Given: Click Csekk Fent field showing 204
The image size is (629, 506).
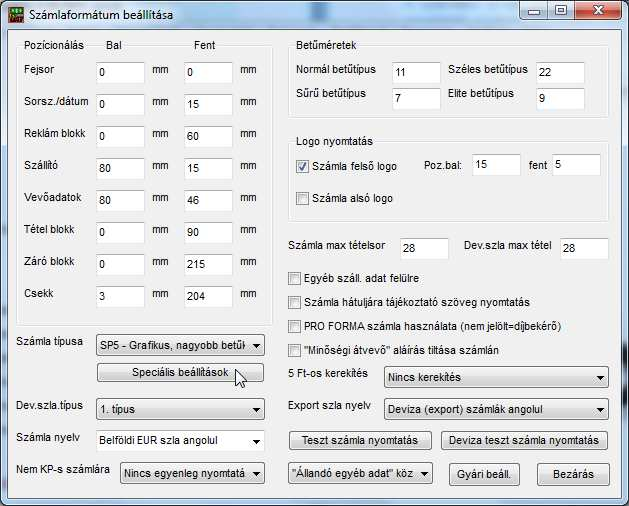Looking at the screenshot, I should coord(208,297).
